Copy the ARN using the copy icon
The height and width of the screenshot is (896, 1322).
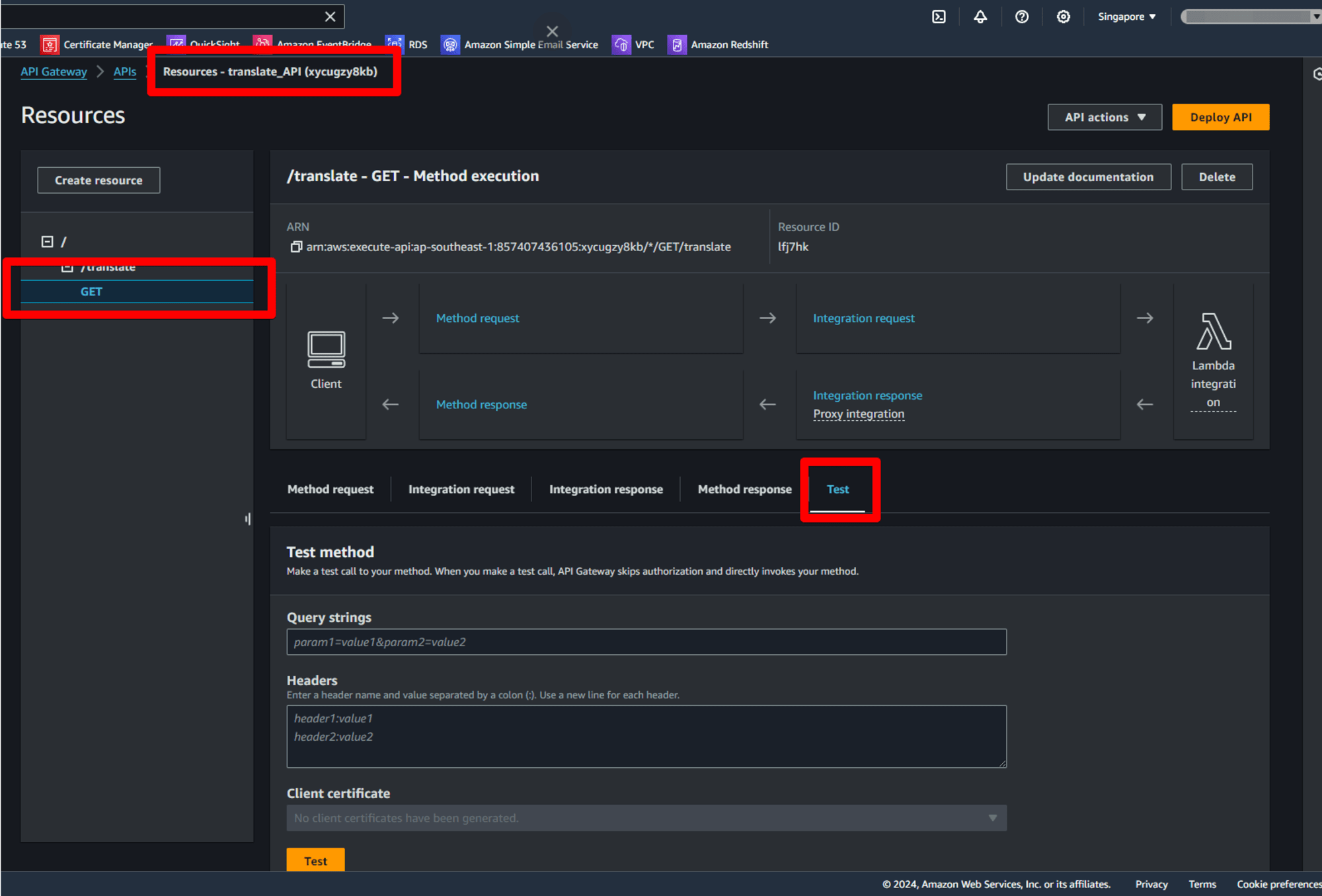click(296, 247)
